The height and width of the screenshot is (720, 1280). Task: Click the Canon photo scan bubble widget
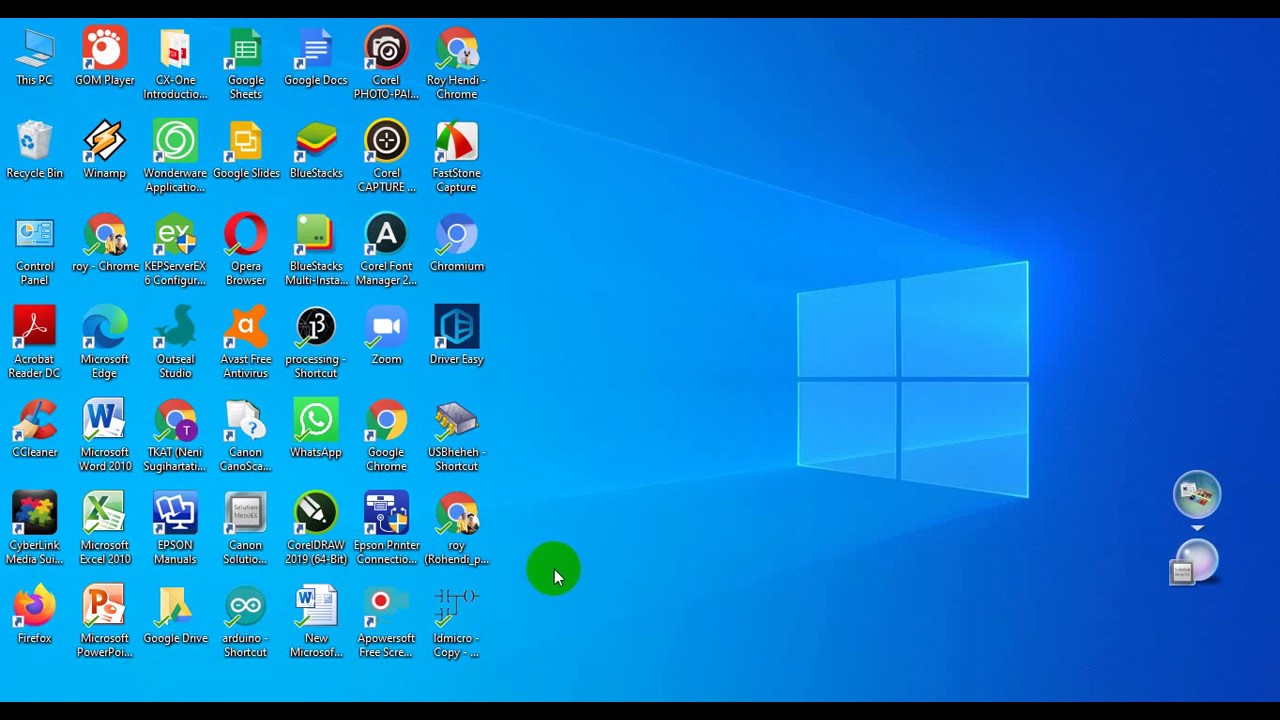(x=1197, y=494)
